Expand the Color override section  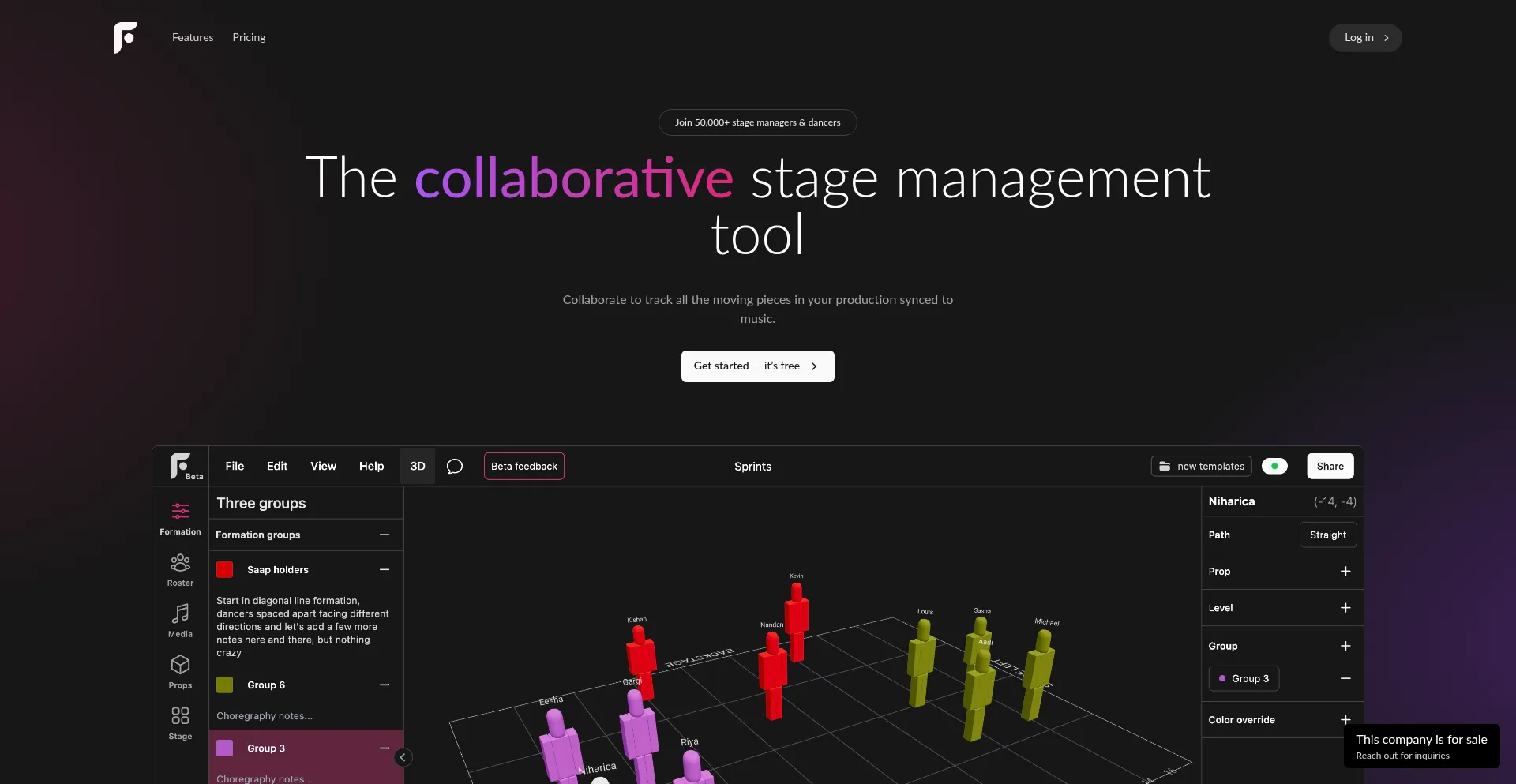coord(1345,719)
